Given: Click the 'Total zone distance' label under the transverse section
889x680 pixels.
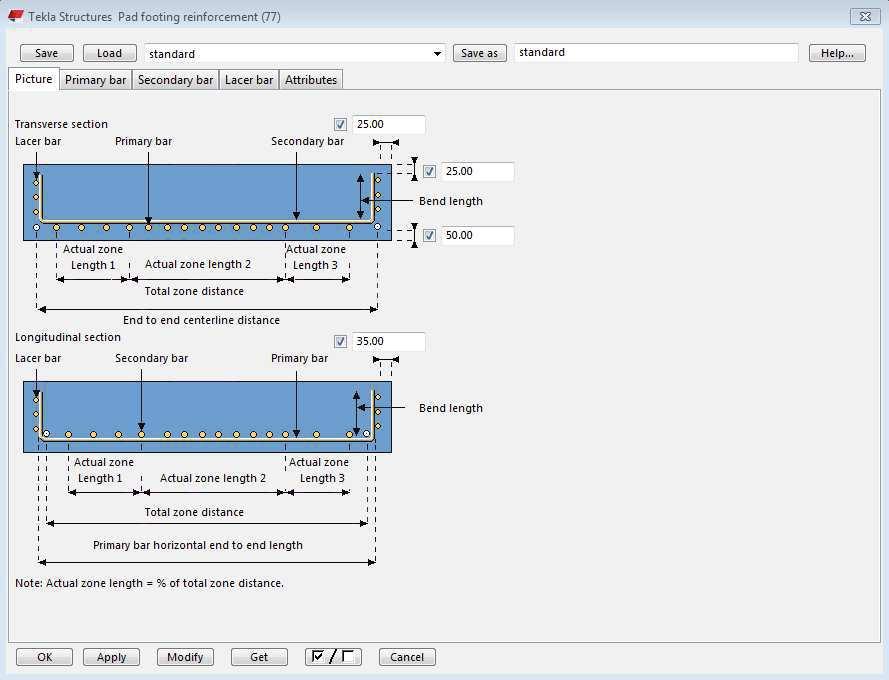Looking at the screenshot, I should tap(194, 291).
